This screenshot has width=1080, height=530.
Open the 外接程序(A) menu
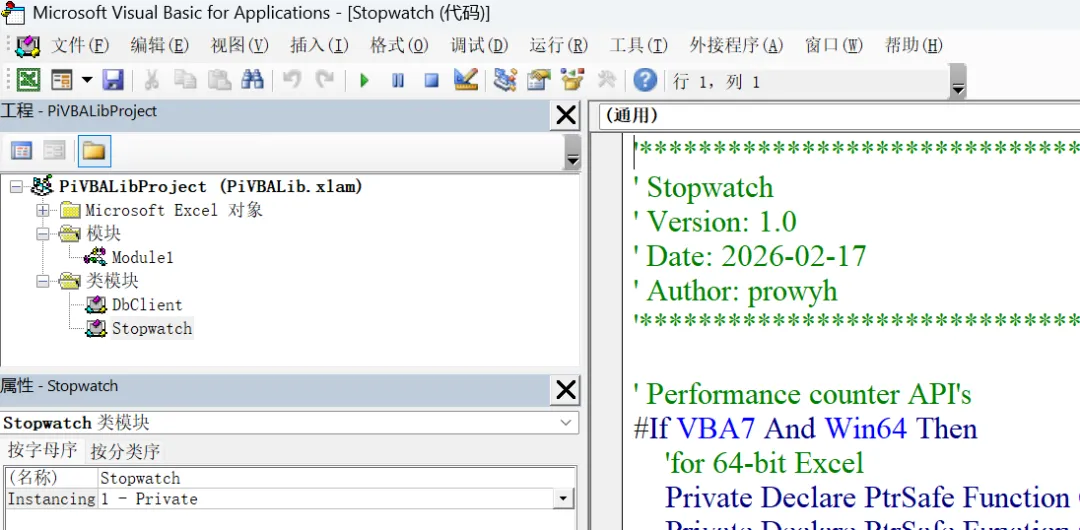(736, 45)
